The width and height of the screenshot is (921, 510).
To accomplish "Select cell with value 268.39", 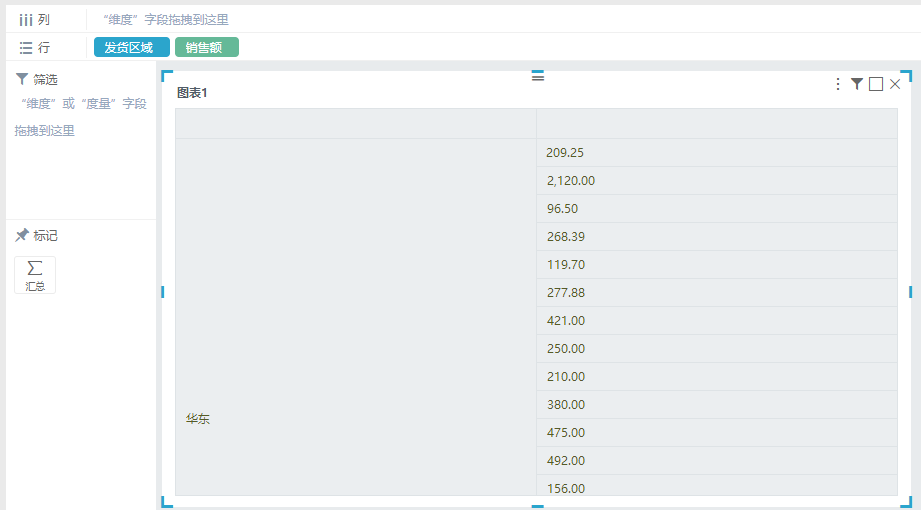I will pos(717,237).
